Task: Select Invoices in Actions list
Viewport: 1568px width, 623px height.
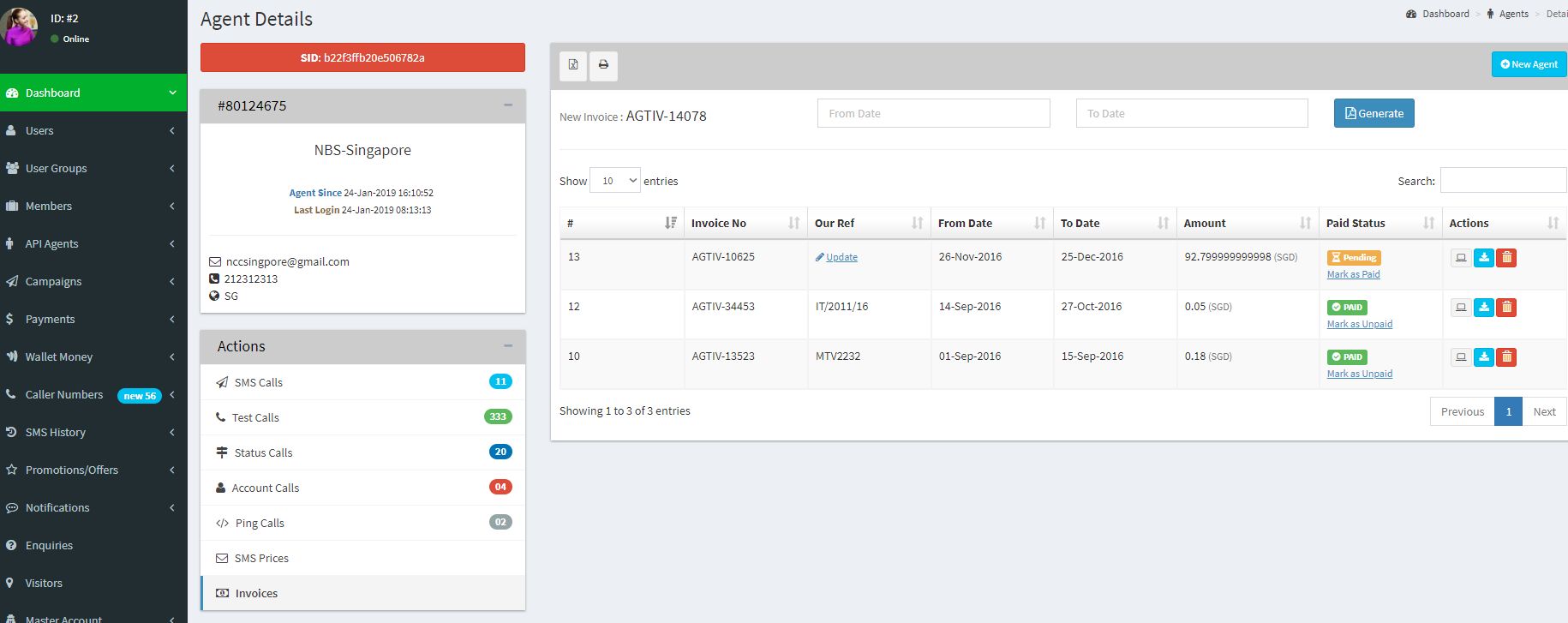Action: tap(363, 593)
